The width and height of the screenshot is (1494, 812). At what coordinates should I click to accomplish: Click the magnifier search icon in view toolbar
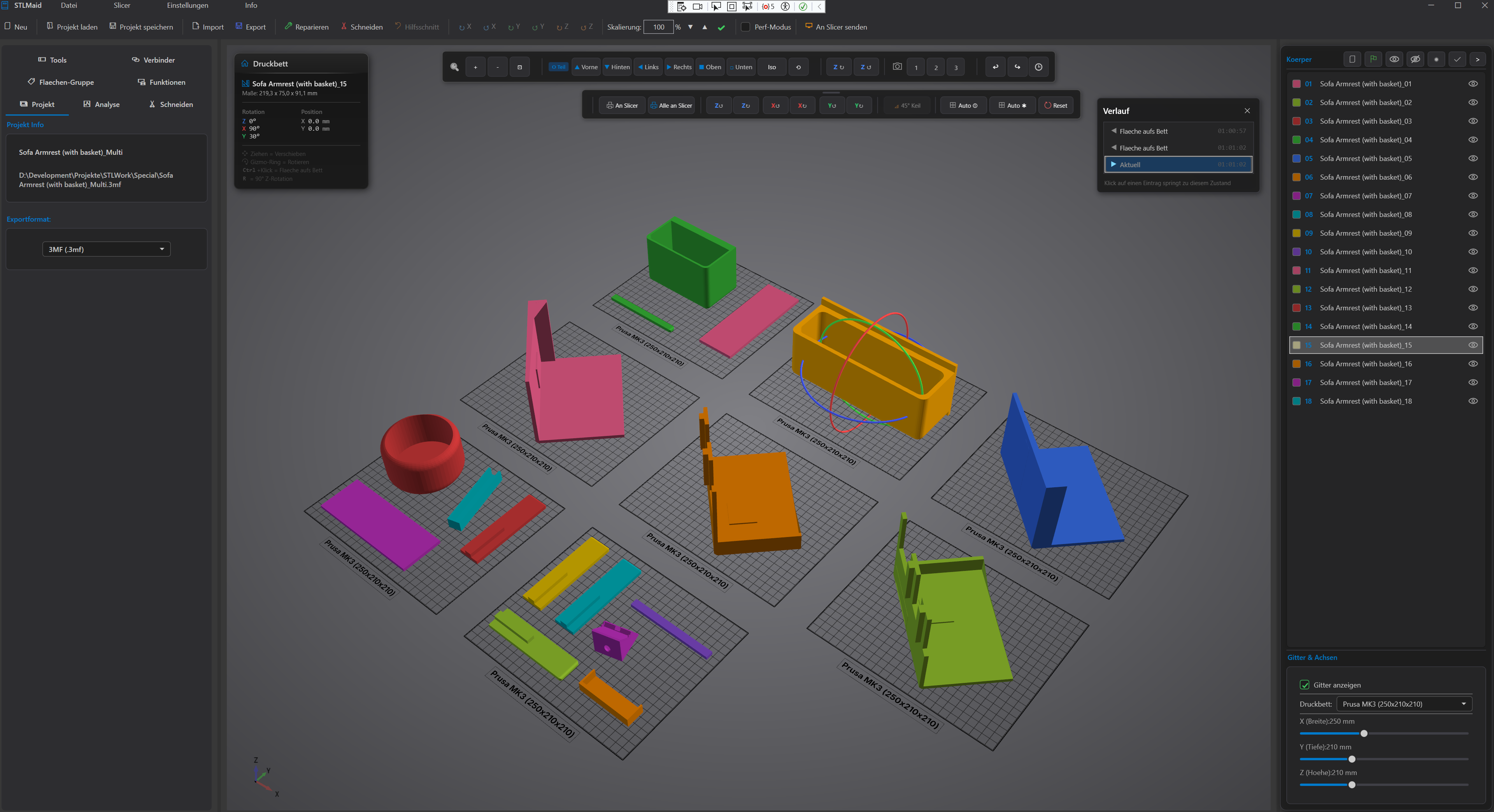[454, 67]
